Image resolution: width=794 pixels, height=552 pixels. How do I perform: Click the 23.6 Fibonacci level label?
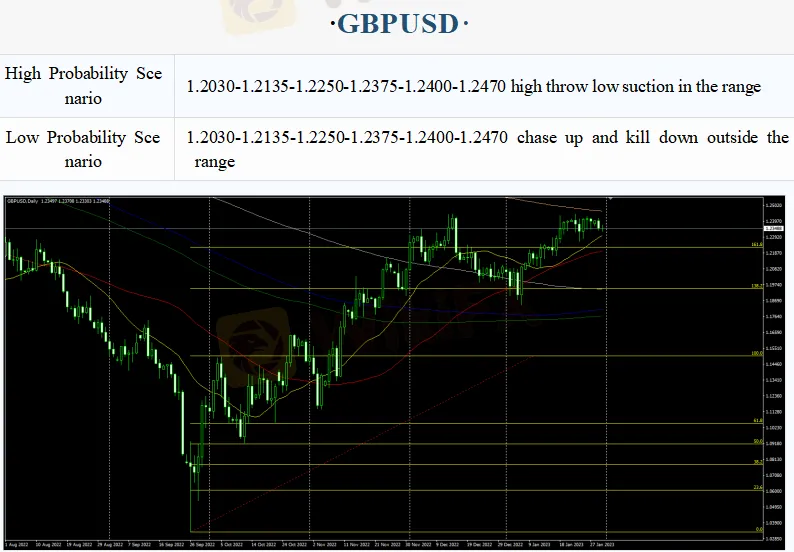[758, 488]
